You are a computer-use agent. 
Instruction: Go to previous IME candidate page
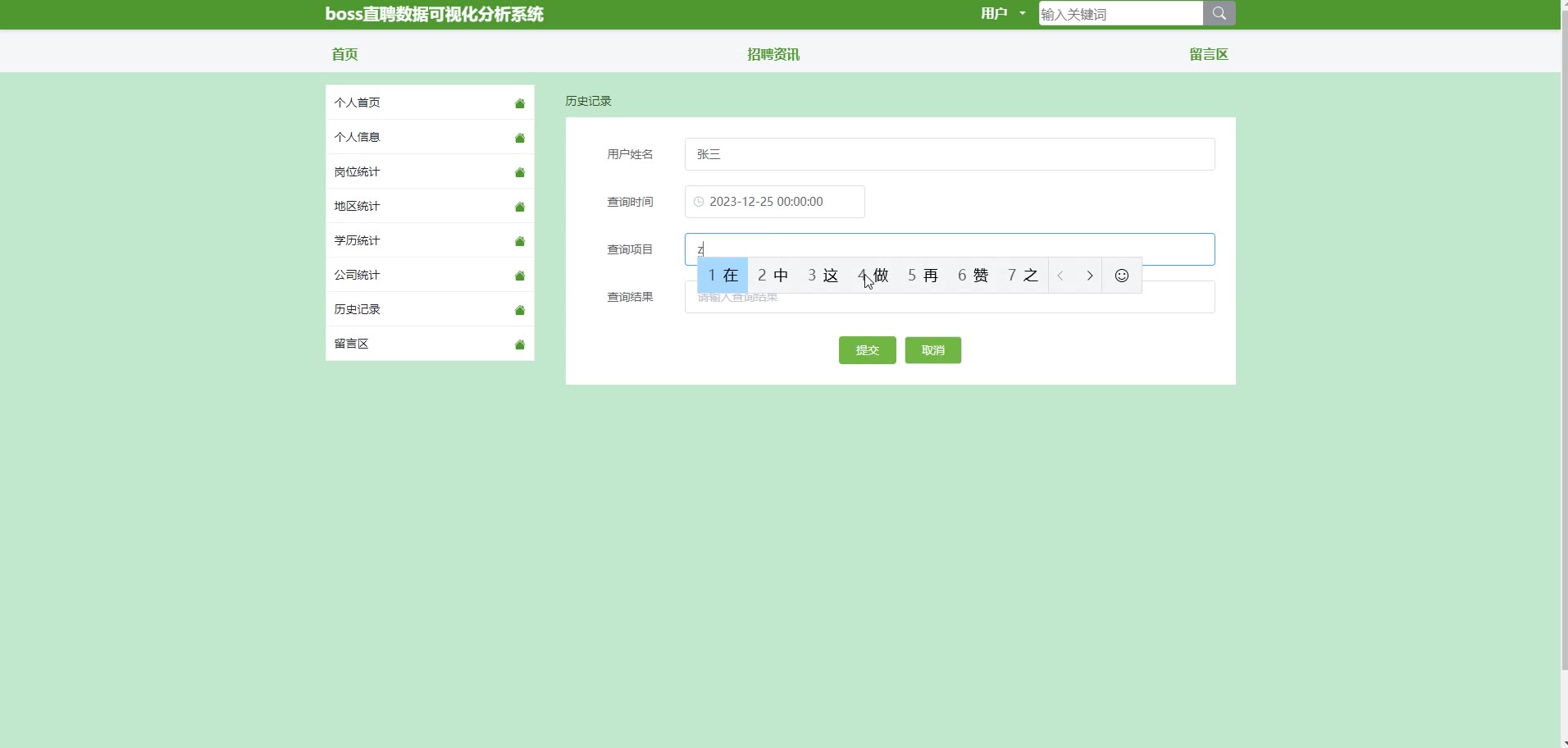[x=1060, y=276]
